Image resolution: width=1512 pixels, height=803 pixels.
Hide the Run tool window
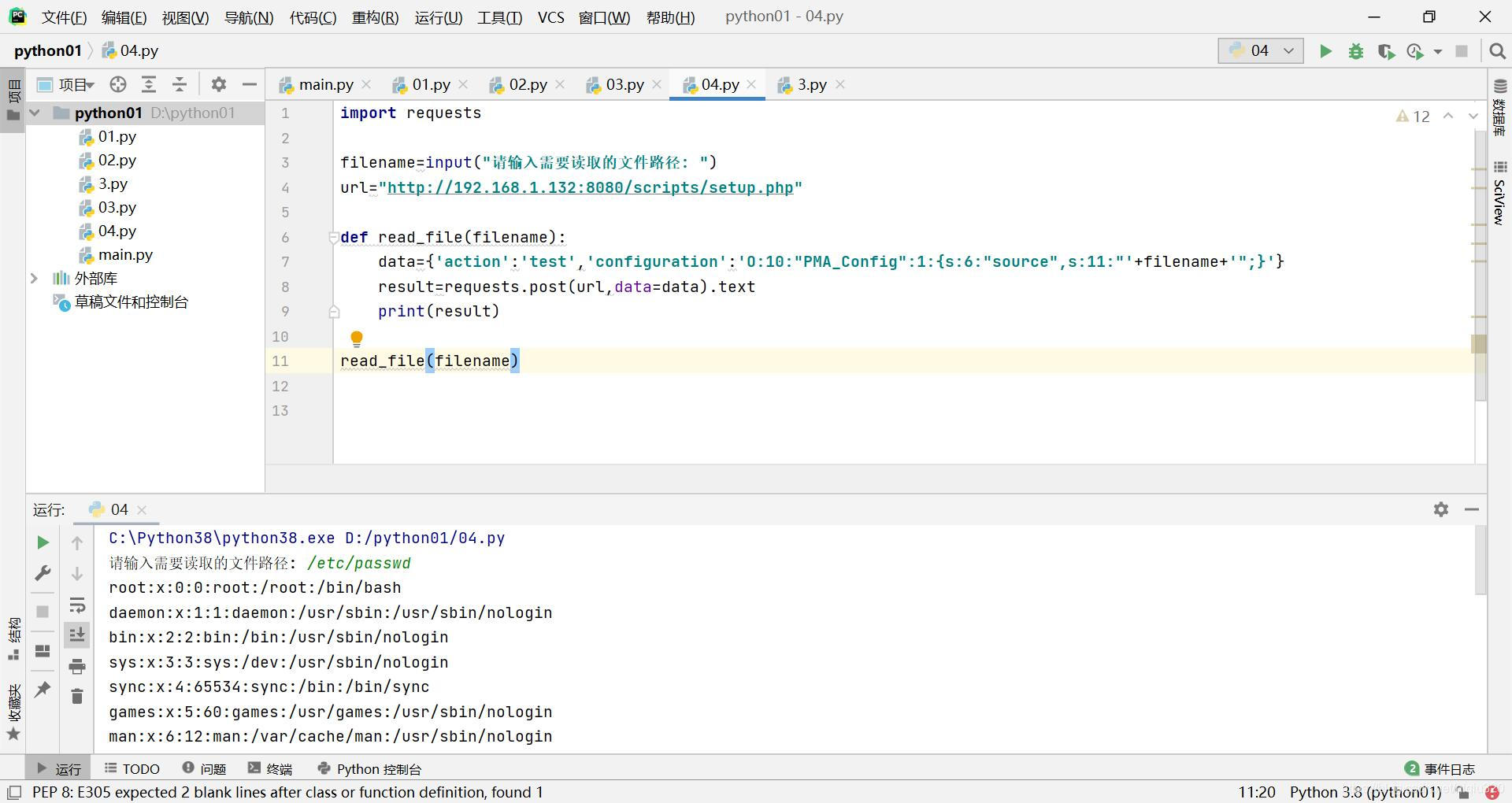[1472, 509]
